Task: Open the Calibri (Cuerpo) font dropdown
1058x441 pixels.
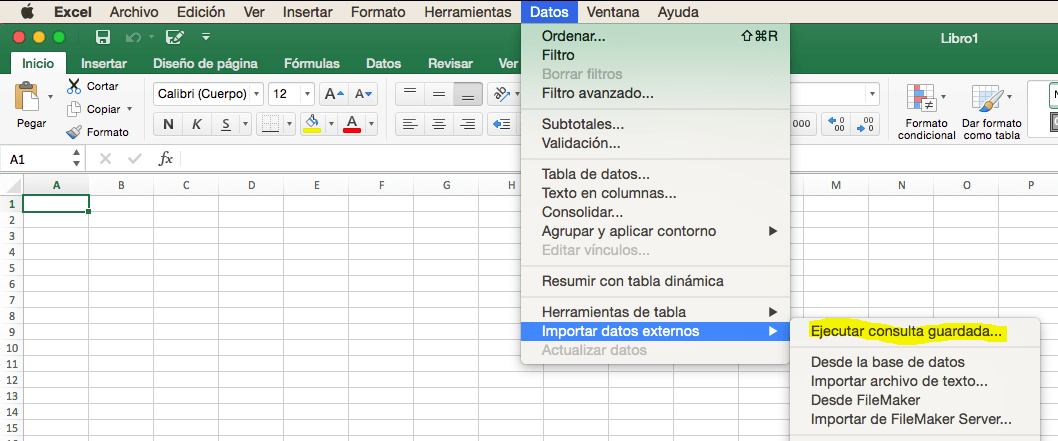Action: (256, 94)
